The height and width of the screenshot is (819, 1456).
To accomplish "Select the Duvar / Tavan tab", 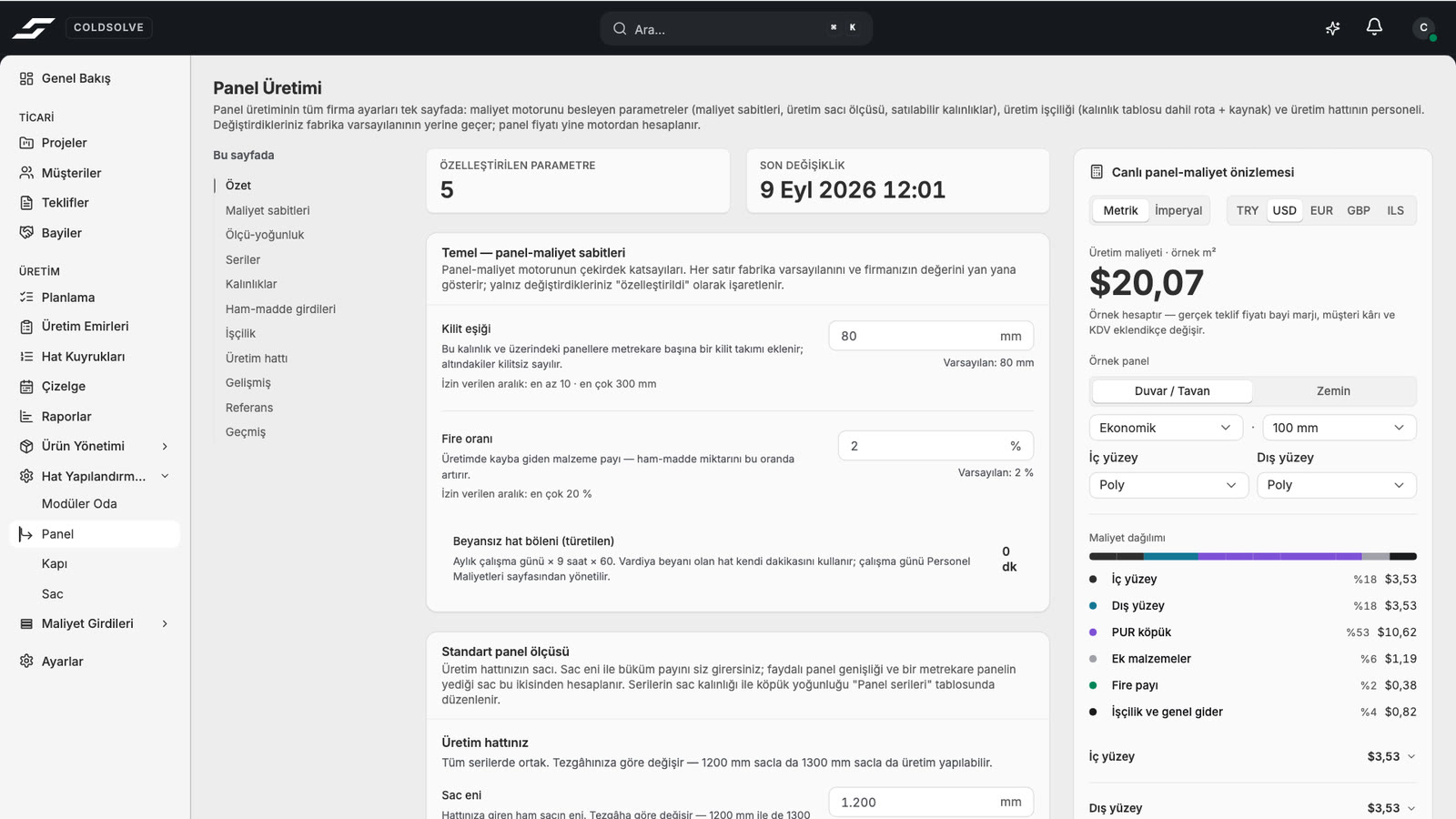I will (x=1172, y=391).
